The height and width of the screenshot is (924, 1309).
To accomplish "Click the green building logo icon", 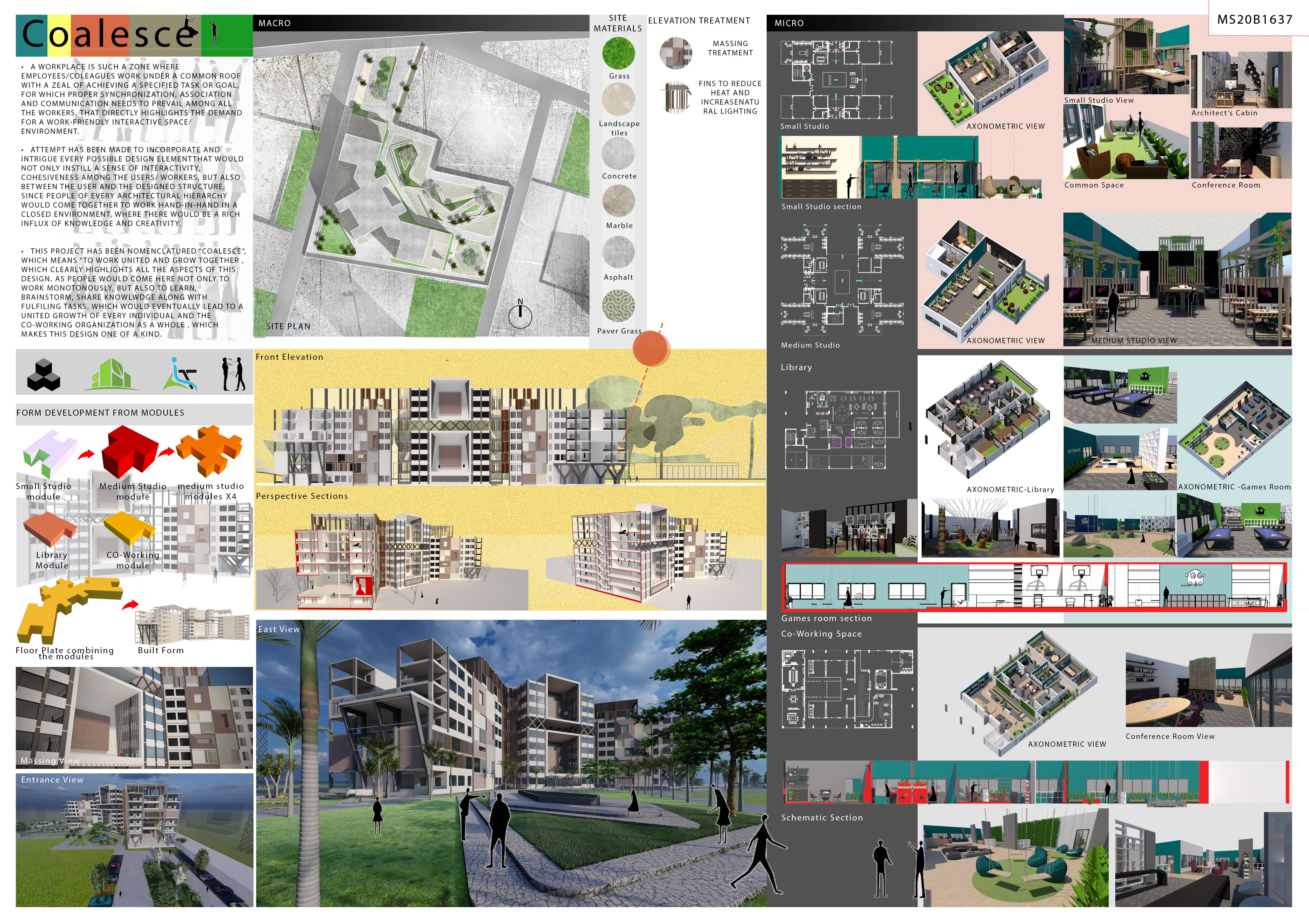I will [111, 374].
